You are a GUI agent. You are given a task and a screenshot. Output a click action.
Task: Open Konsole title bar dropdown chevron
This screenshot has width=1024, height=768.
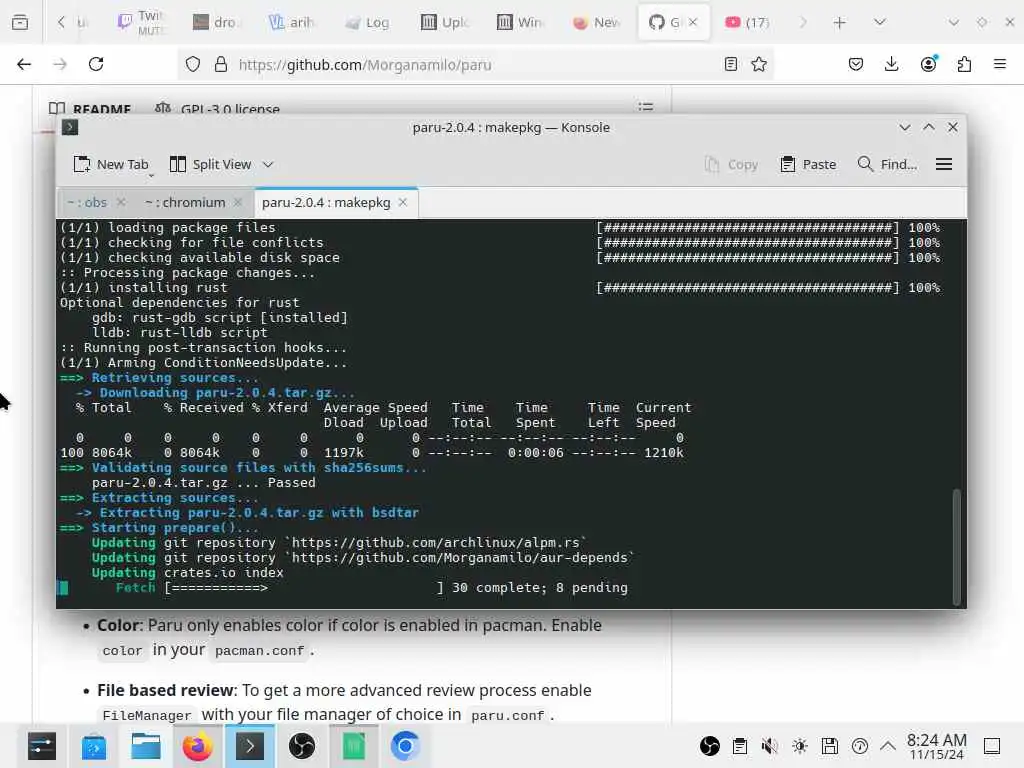coord(904,127)
